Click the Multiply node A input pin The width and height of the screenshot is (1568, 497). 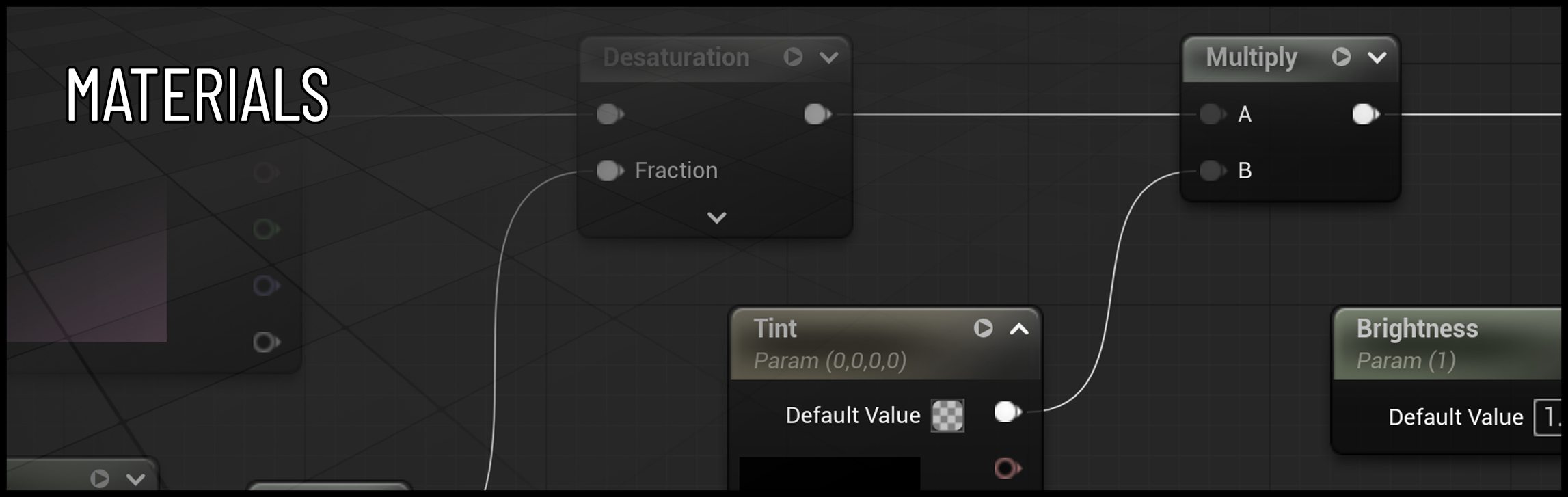click(x=1212, y=114)
